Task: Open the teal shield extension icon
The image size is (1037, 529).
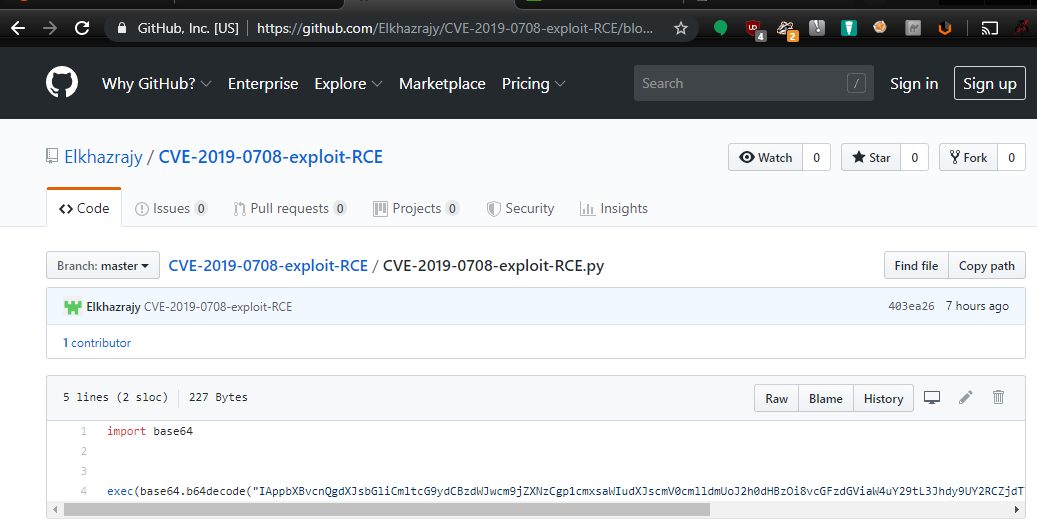Action: (849, 28)
